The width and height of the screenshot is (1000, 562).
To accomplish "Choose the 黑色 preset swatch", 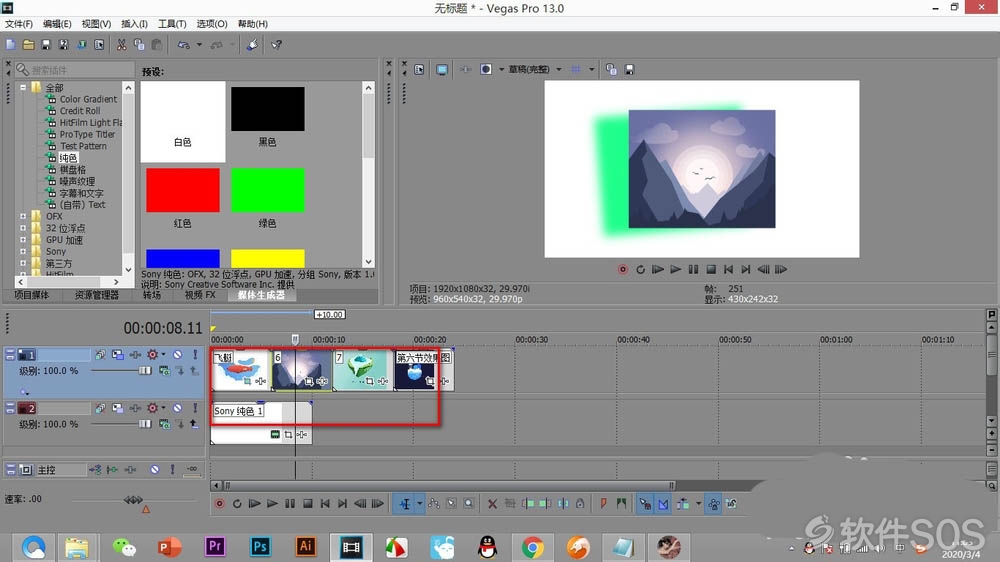I will (x=268, y=109).
